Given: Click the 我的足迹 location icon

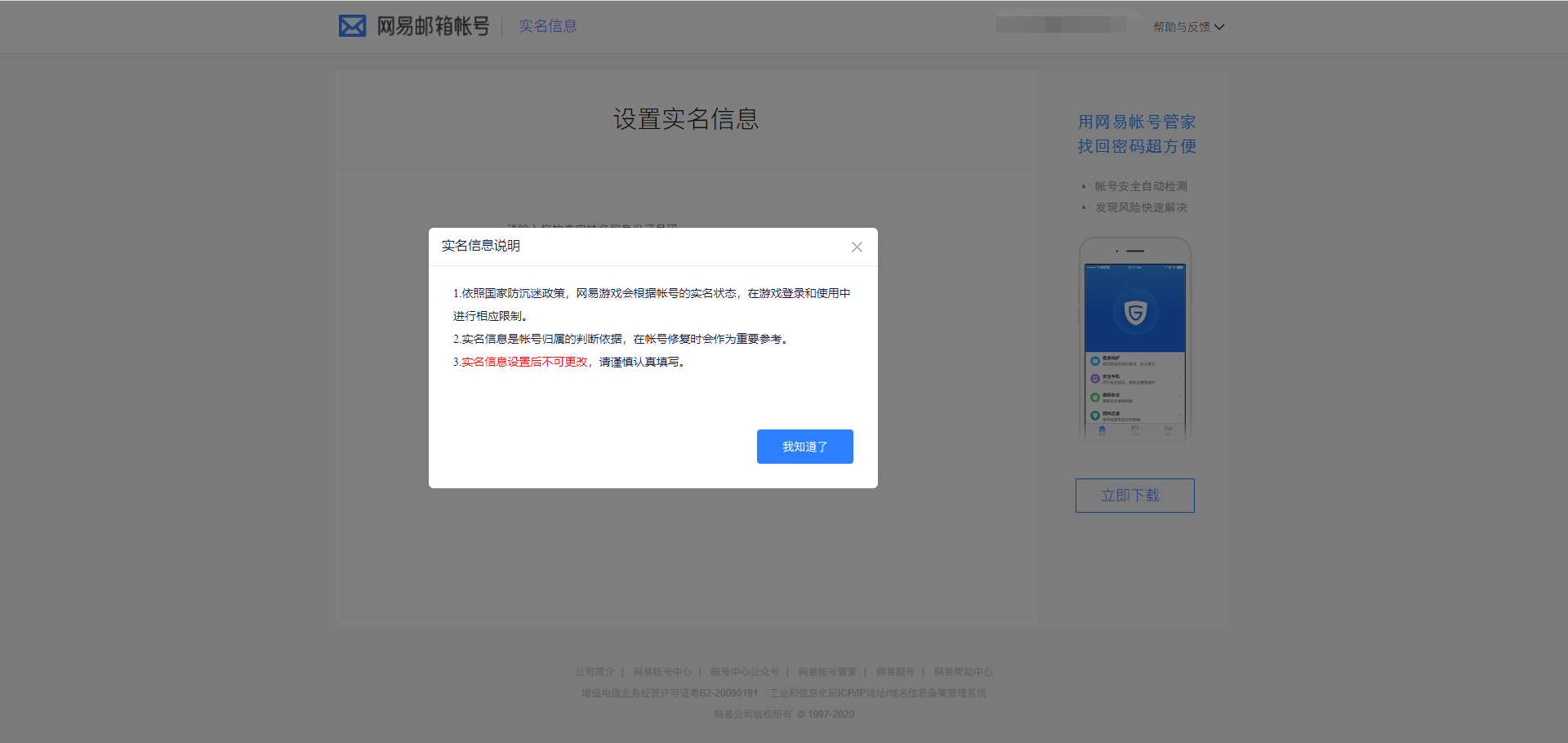Looking at the screenshot, I should pos(1095,416).
